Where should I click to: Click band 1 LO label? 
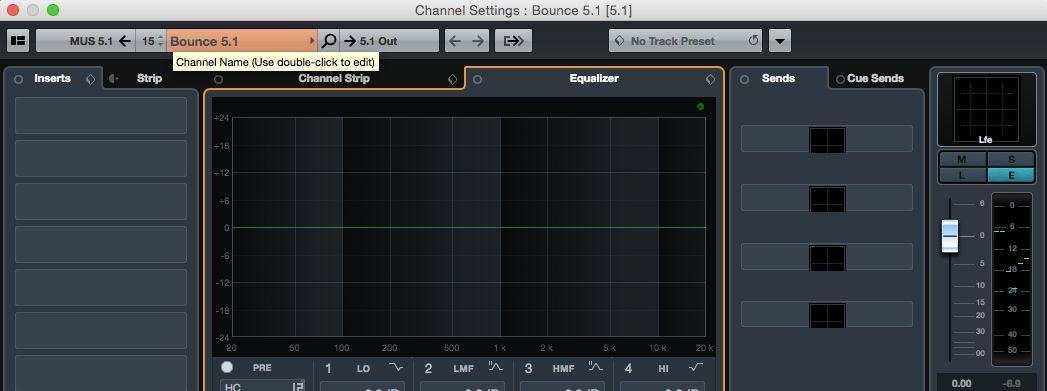point(363,368)
